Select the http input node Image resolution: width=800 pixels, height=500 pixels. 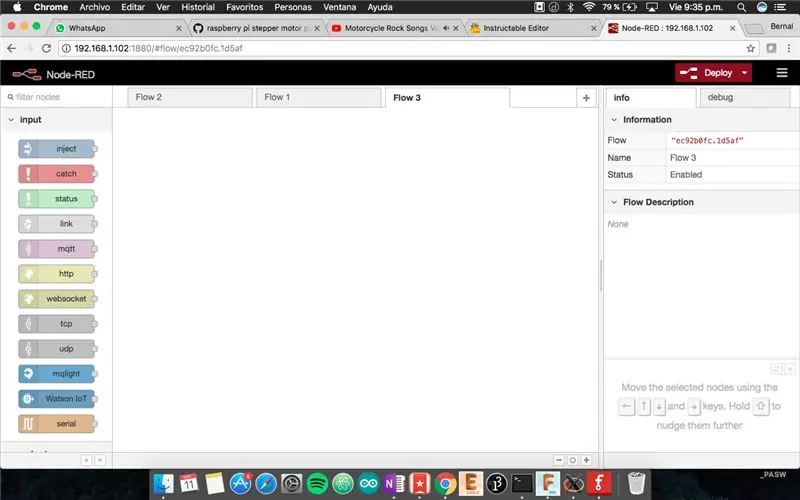[x=57, y=273]
